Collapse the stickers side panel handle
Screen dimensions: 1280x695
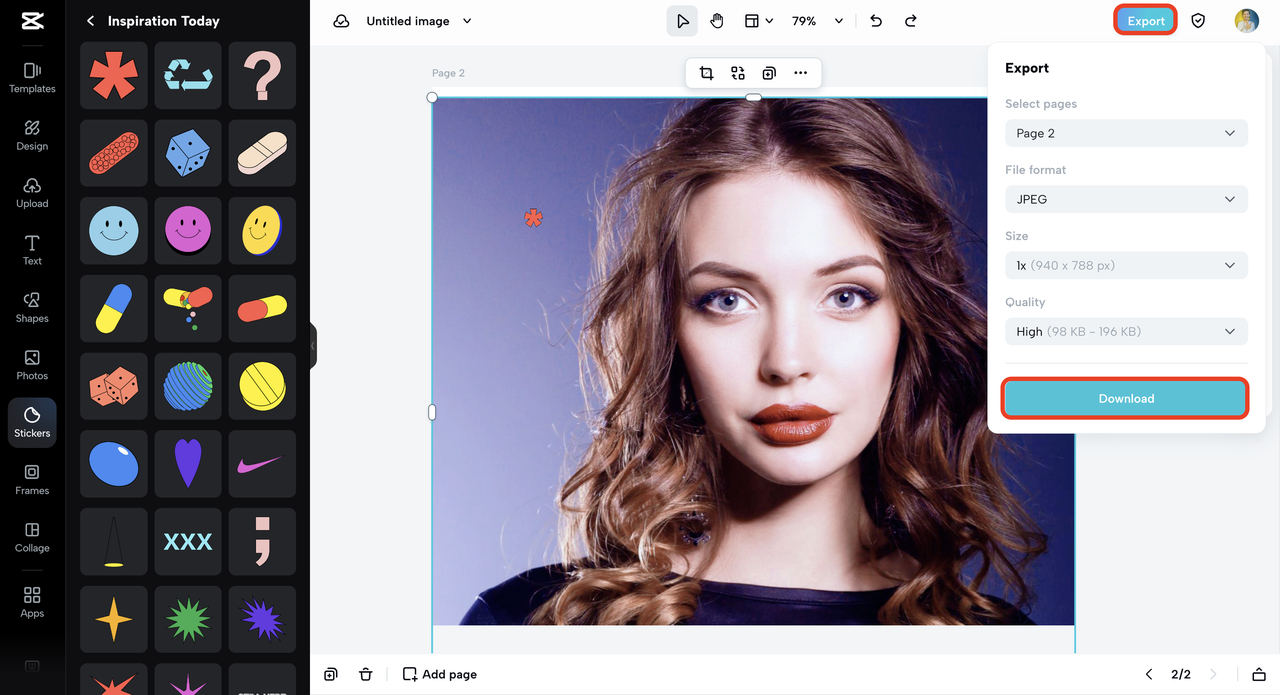click(x=313, y=346)
